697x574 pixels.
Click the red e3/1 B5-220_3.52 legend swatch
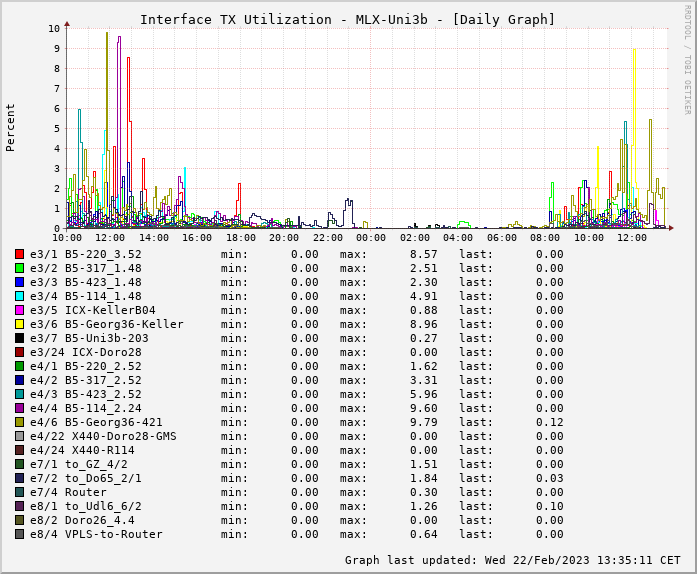19,254
